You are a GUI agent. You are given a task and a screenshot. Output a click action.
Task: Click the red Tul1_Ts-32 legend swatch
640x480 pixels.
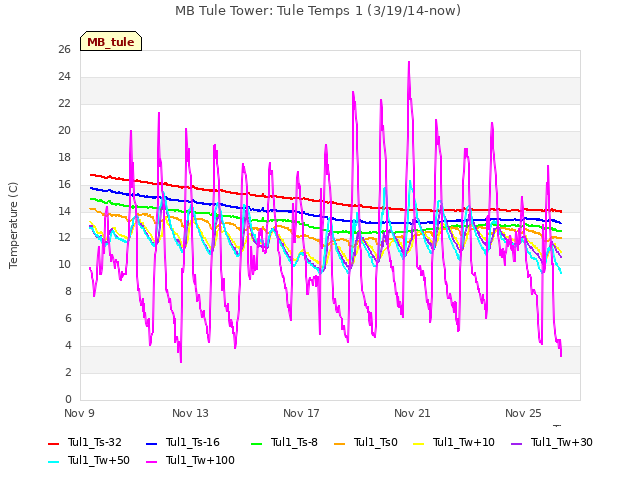tap(53, 444)
